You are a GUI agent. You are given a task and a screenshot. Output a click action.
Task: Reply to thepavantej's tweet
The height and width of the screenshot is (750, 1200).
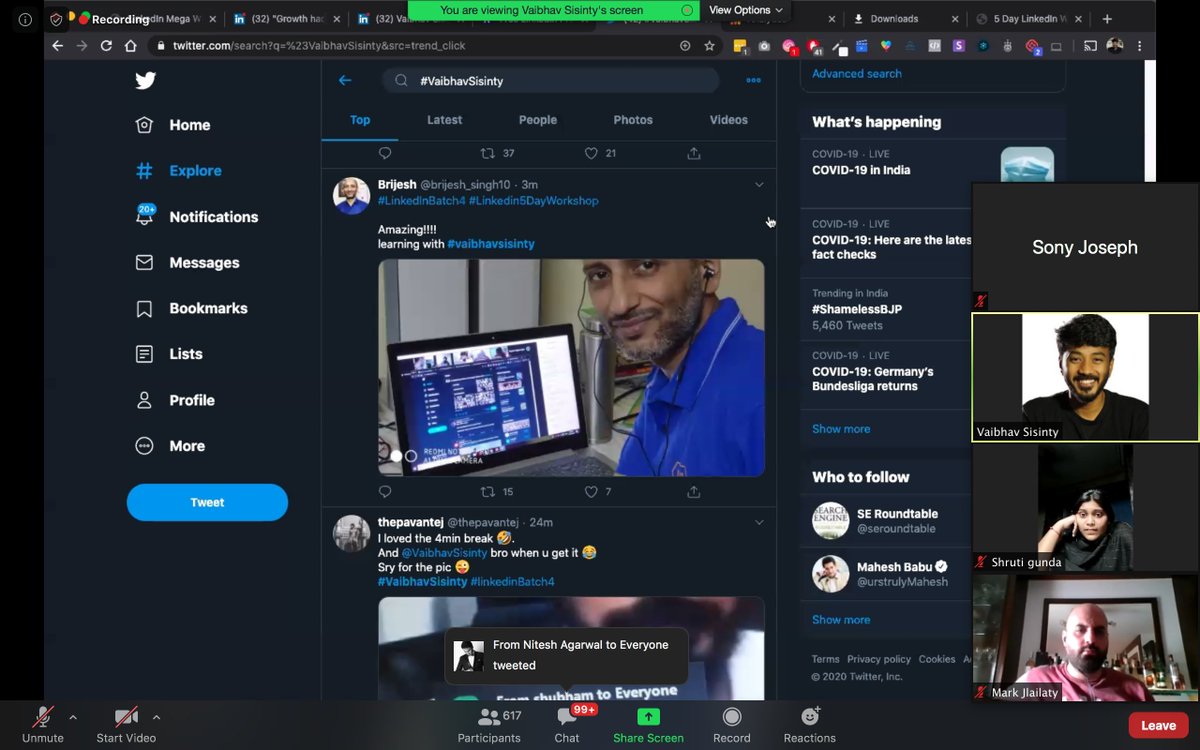pyautogui.click(x=385, y=491)
